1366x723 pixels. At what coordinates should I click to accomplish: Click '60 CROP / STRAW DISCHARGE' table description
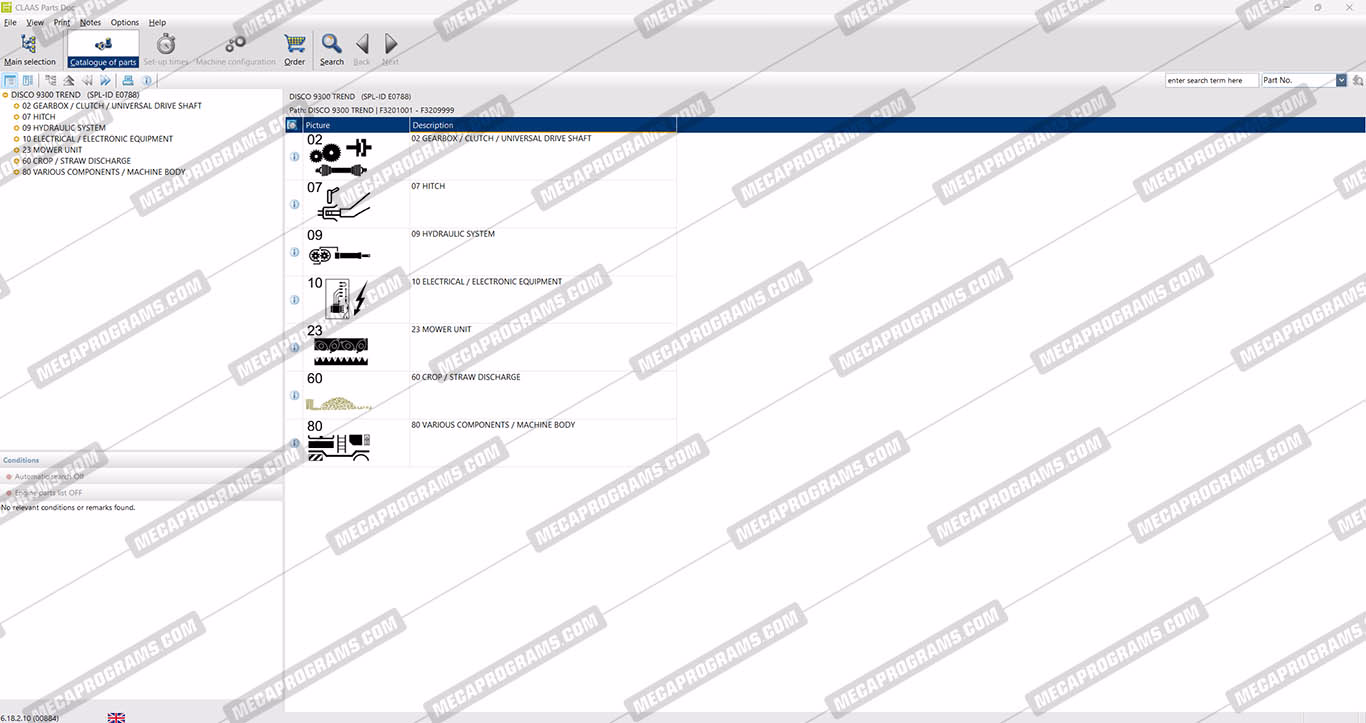click(466, 377)
